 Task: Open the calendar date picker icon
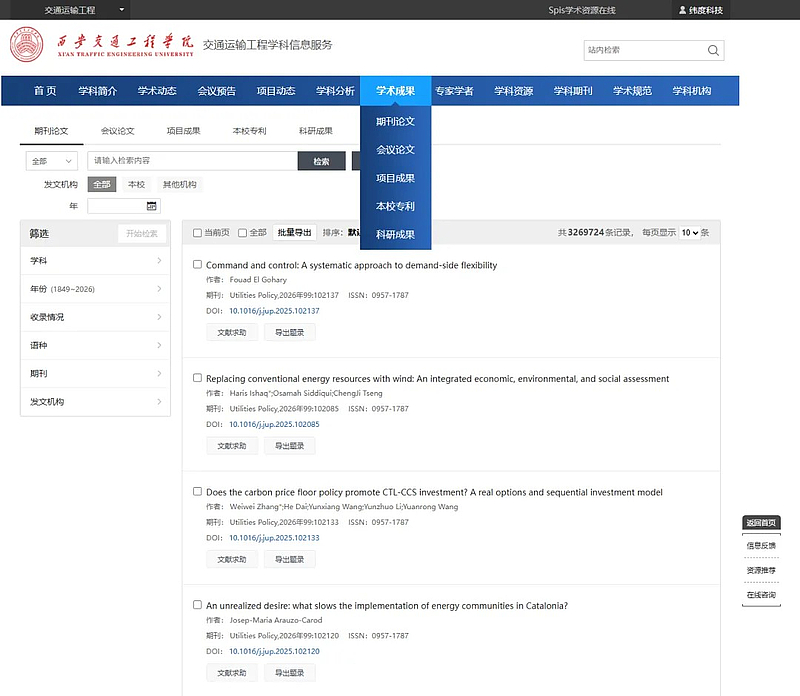[x=152, y=206]
